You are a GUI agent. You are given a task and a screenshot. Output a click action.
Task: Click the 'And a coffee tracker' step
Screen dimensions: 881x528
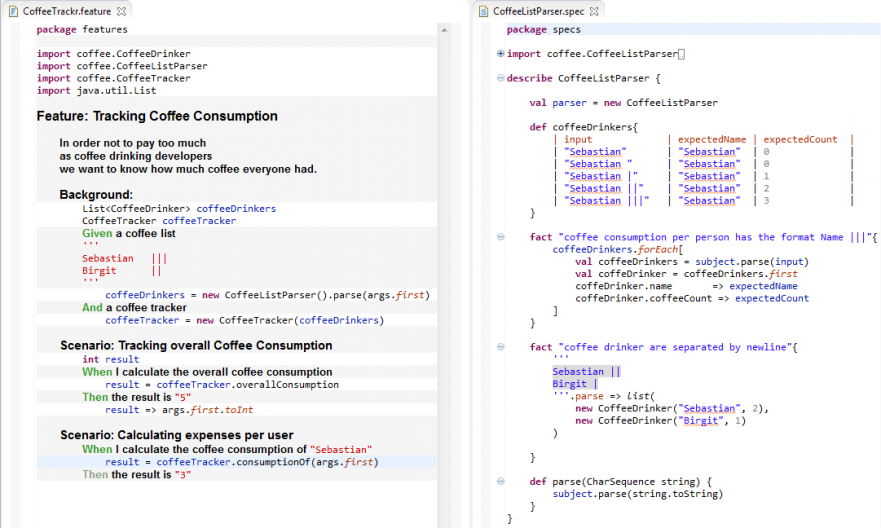coord(134,308)
